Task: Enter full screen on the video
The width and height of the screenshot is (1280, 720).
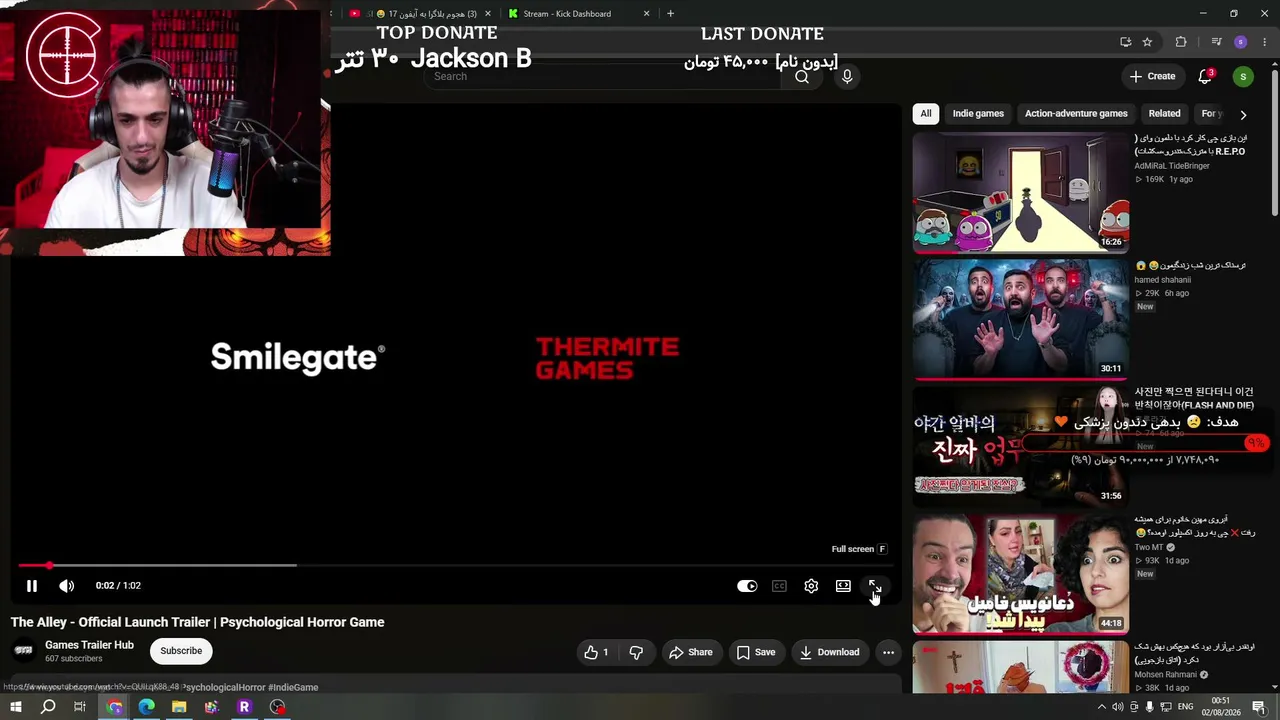Action: 875,586
